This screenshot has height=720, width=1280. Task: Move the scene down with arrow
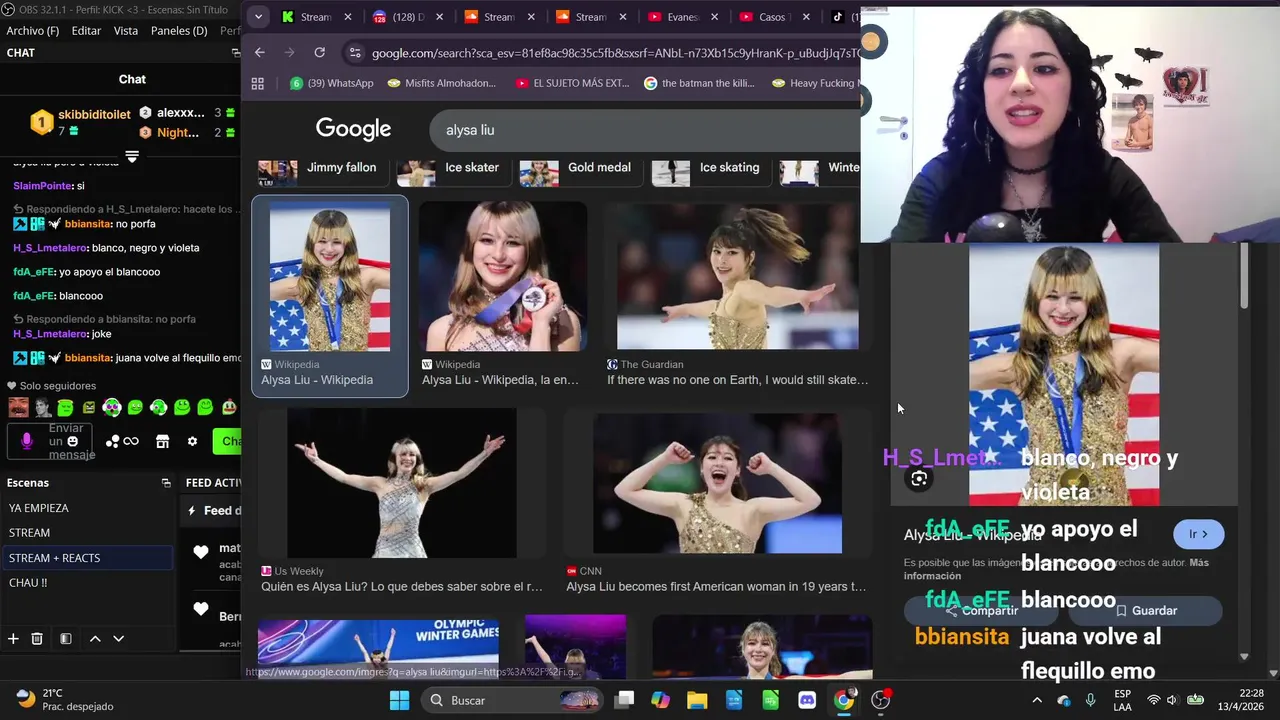(118, 638)
